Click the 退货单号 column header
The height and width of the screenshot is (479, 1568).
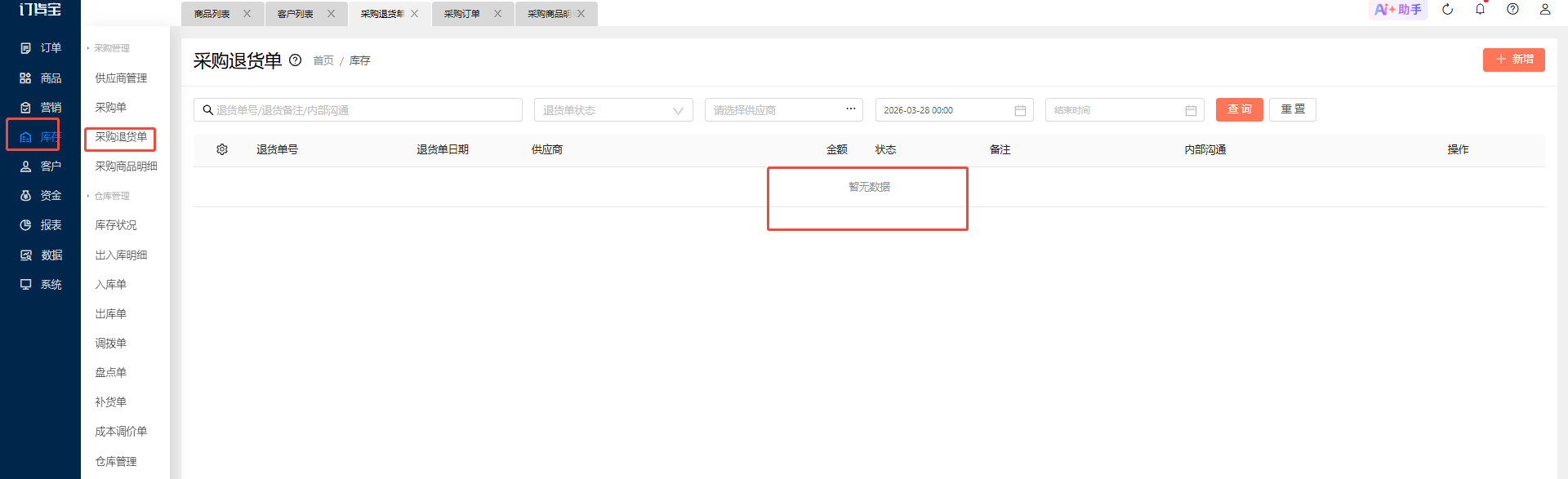point(278,150)
